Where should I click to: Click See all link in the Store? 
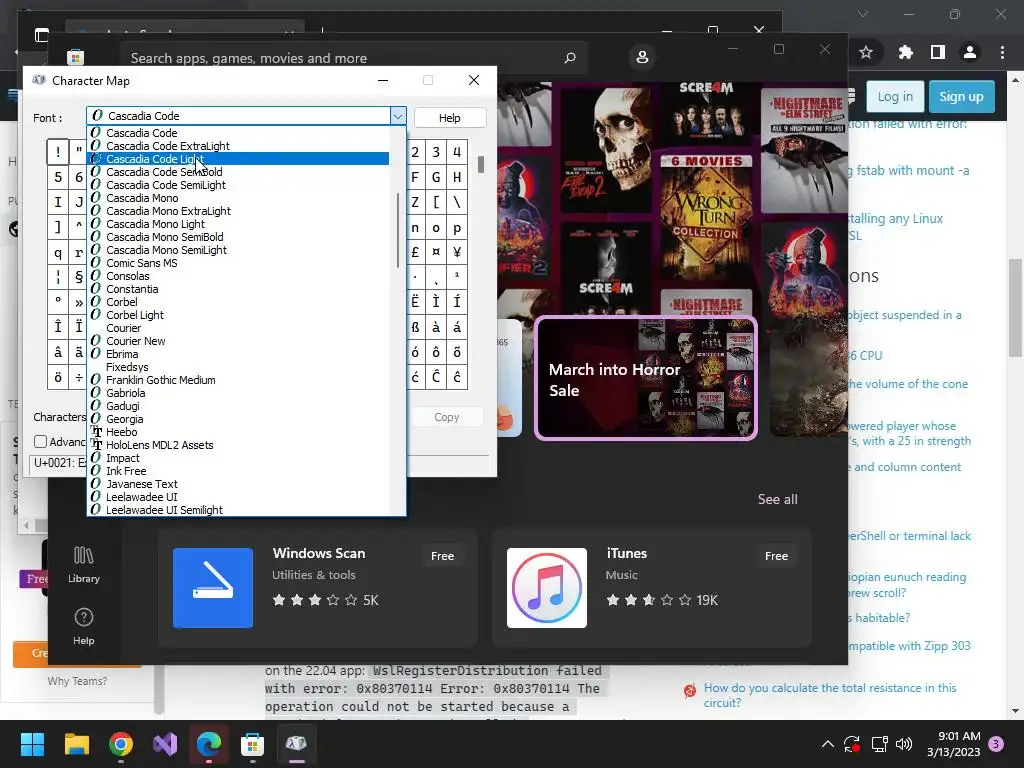[777, 499]
